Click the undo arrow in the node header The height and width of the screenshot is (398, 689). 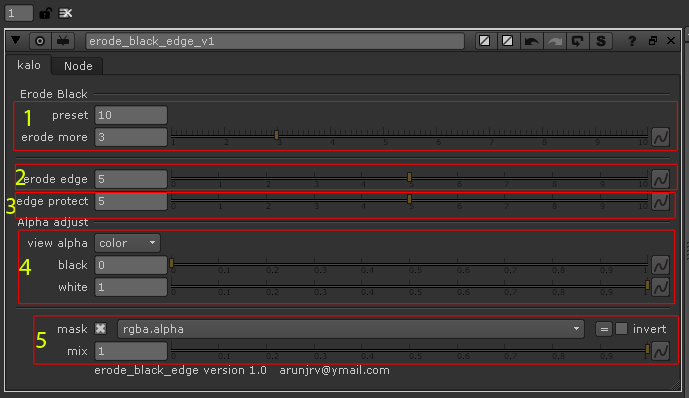tap(532, 41)
